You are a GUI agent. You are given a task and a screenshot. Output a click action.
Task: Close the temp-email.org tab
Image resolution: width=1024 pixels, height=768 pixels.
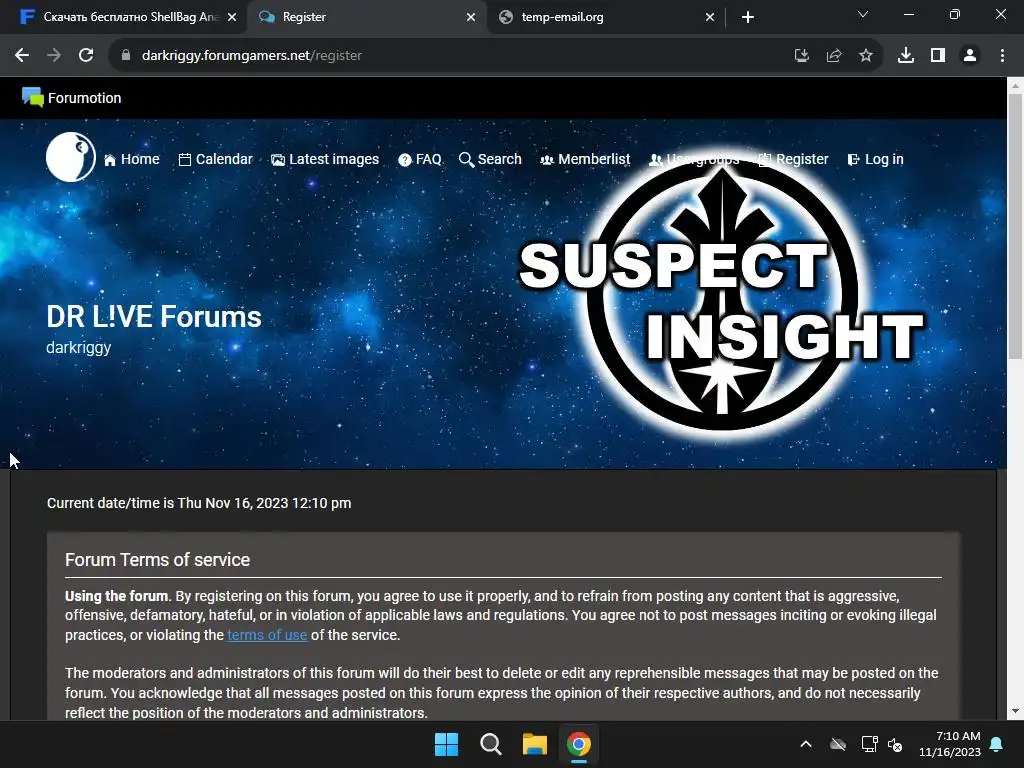point(710,17)
